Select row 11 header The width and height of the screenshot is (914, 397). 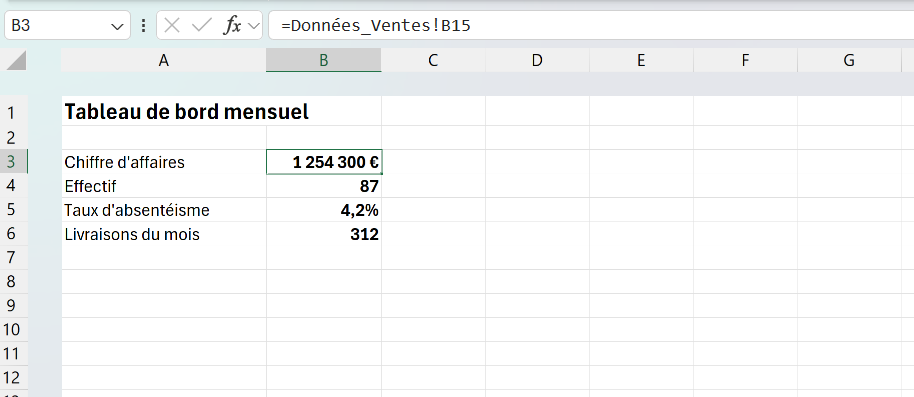(13, 354)
